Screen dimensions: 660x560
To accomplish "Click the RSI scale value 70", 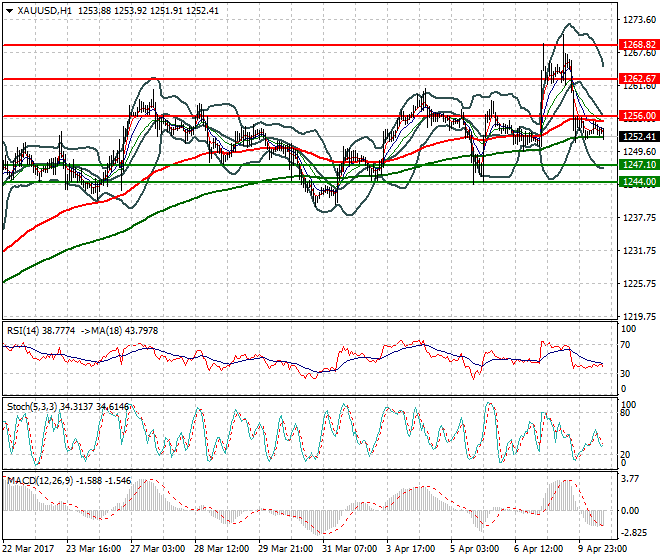I will [625, 345].
